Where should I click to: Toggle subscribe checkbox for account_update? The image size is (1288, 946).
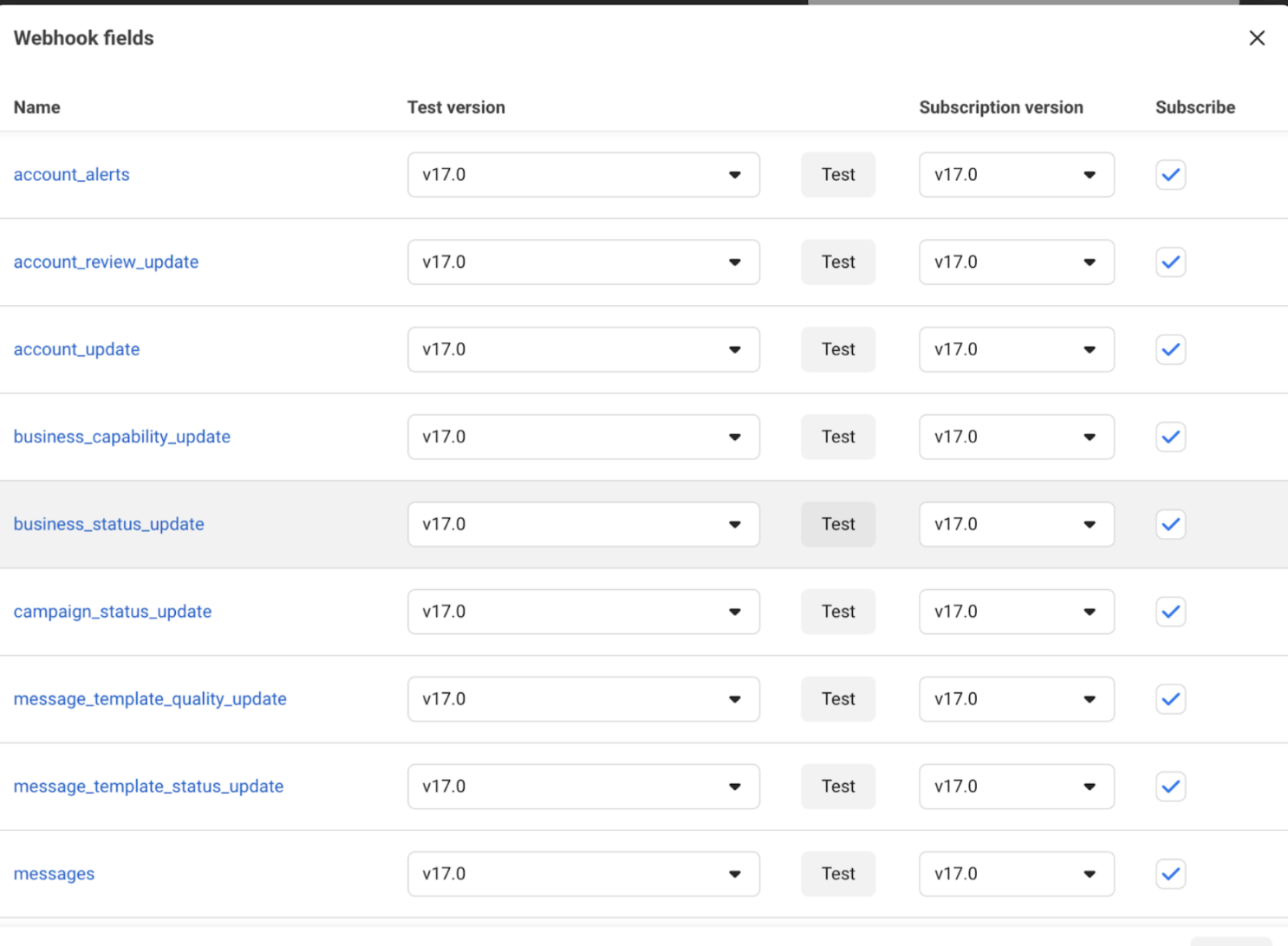coord(1170,350)
